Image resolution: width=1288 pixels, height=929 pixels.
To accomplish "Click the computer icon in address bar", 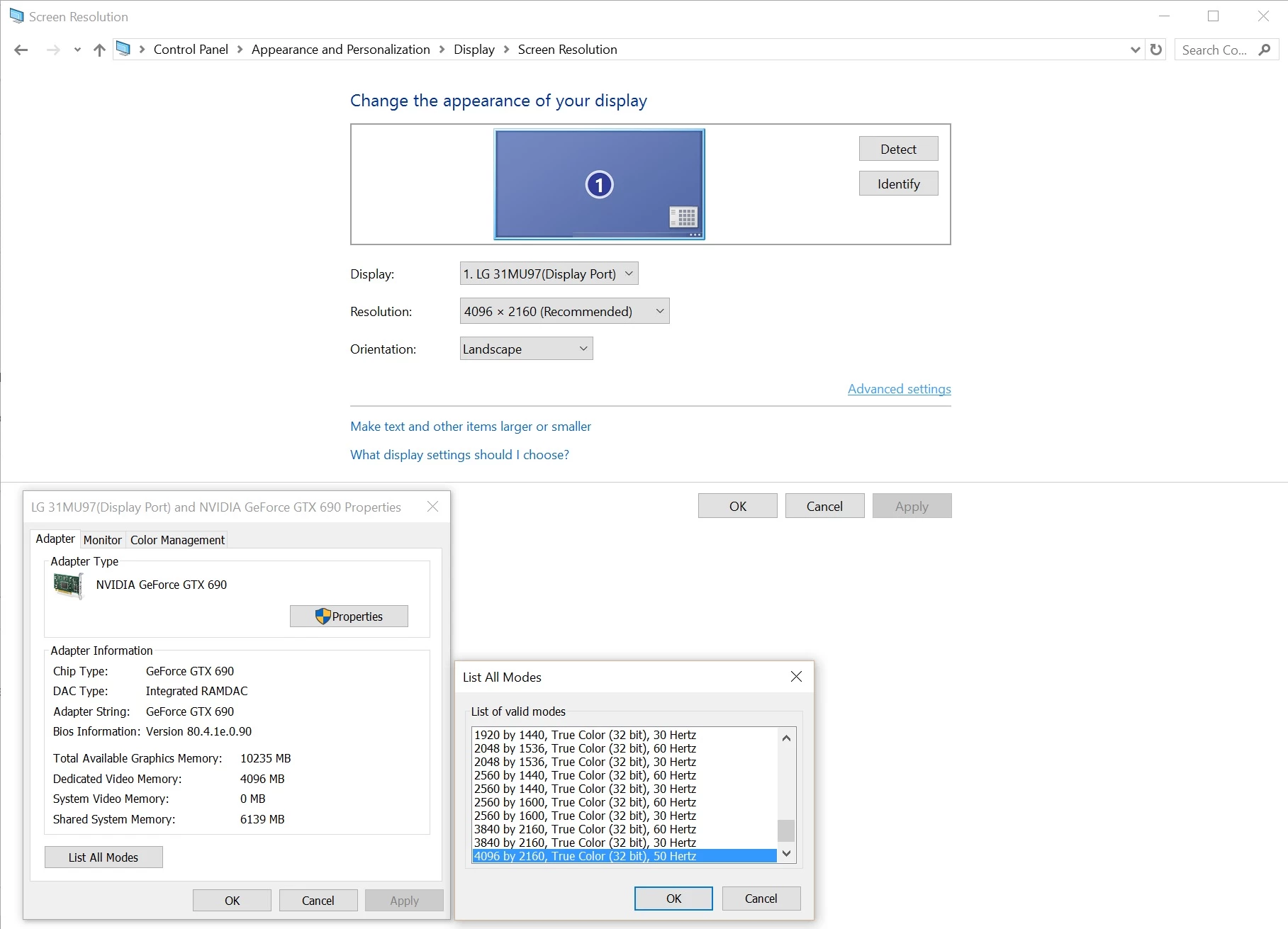I will click(x=123, y=49).
